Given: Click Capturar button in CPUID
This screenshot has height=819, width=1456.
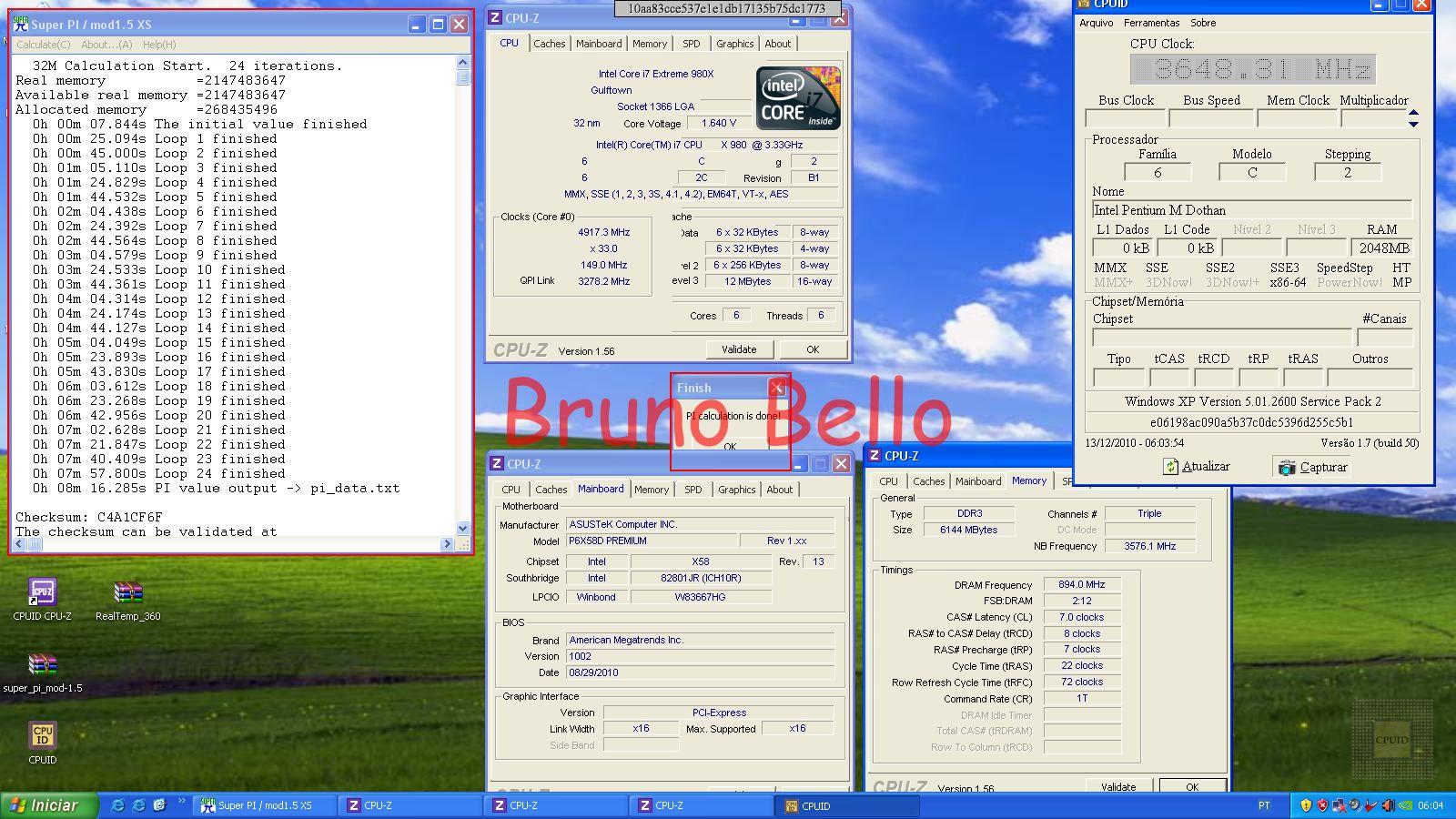Looking at the screenshot, I should pos(1313,467).
